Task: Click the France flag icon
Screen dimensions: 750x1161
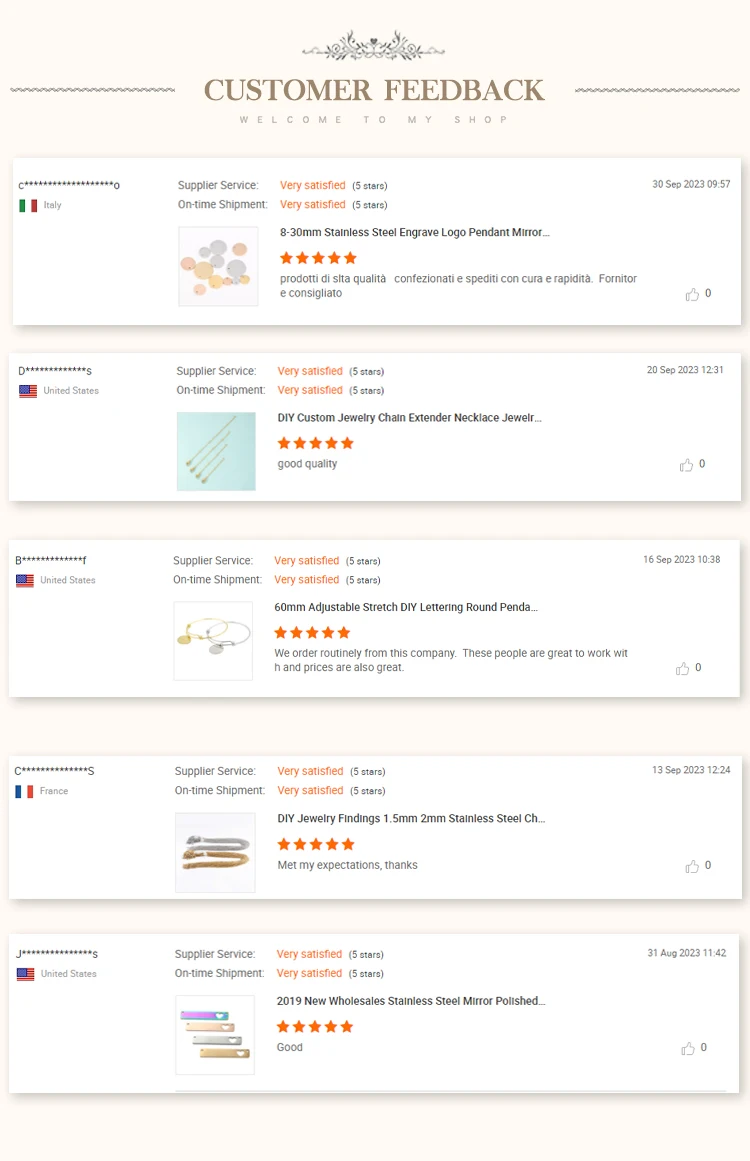Action: tap(24, 791)
